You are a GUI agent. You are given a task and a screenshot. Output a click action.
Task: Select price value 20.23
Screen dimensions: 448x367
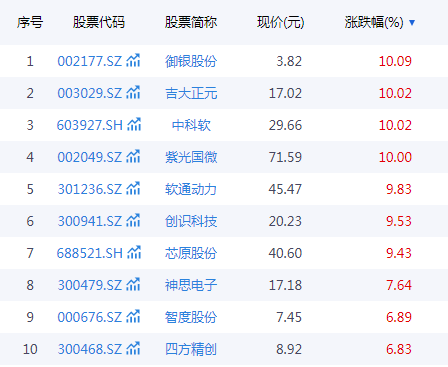click(285, 221)
